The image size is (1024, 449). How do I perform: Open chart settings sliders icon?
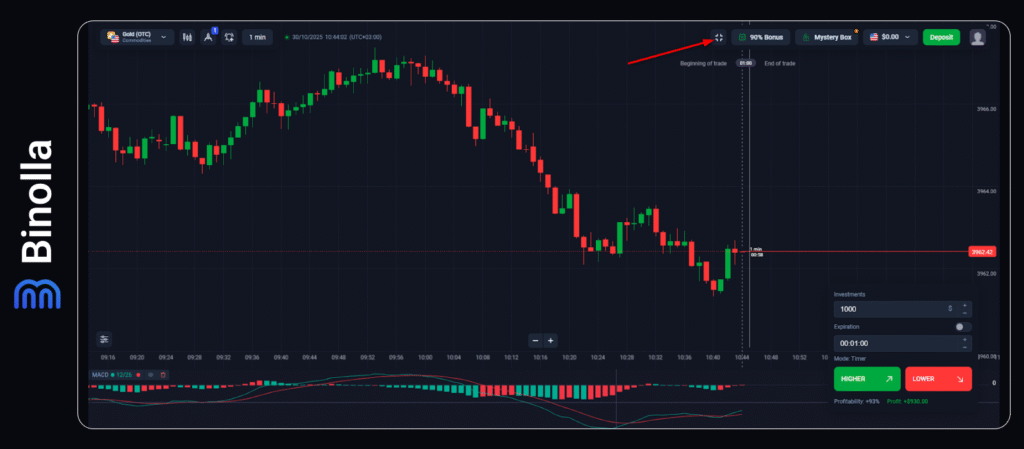(104, 339)
